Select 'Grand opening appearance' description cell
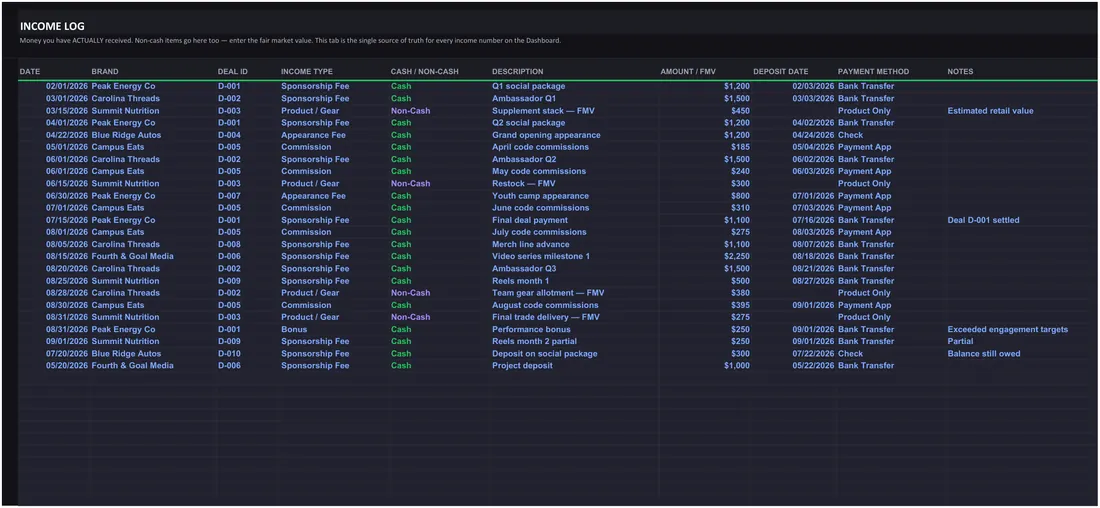Screen dimensions: 1100x508 tap(546, 135)
